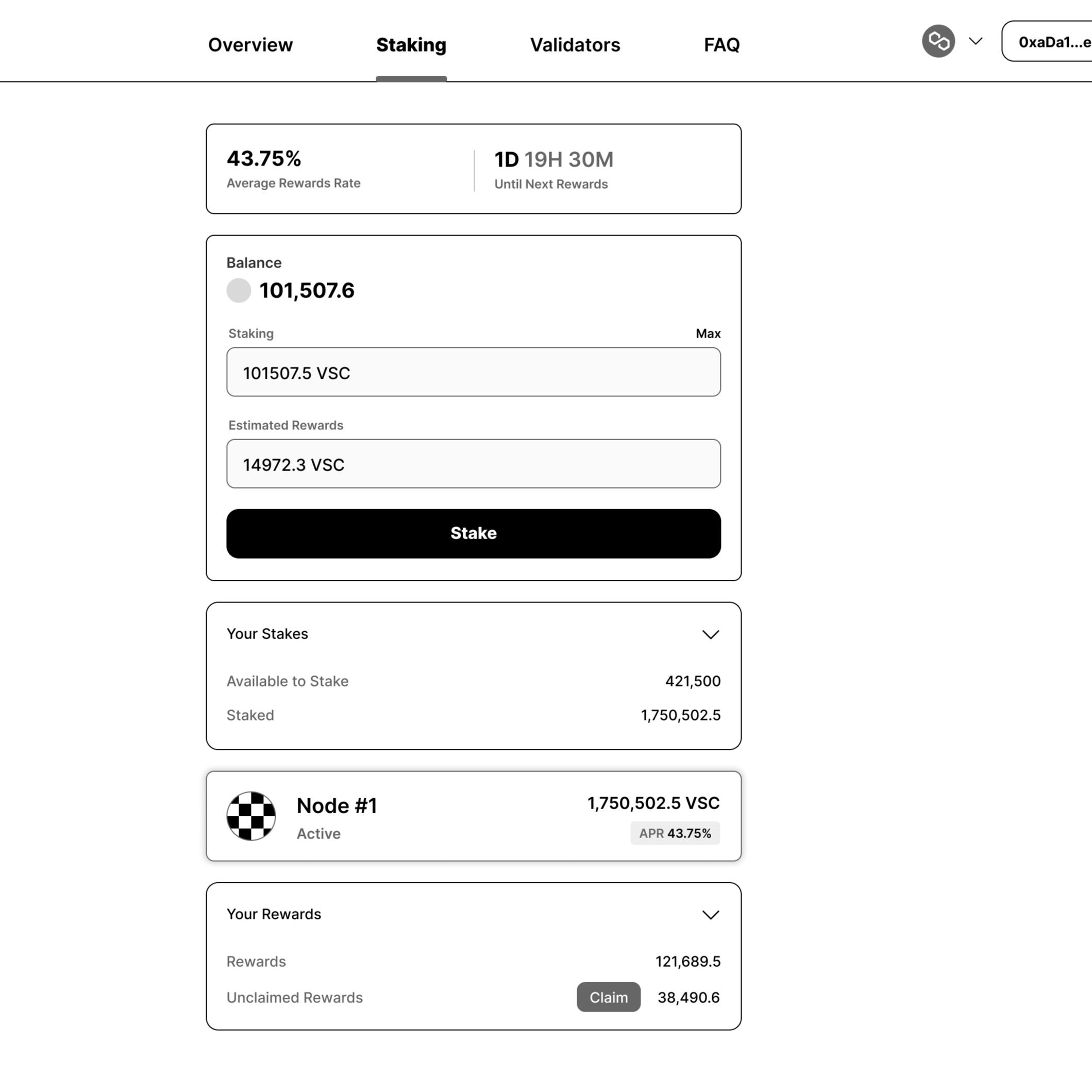The width and height of the screenshot is (1092, 1092).
Task: Click the APR 43.75% badge
Action: click(x=675, y=833)
